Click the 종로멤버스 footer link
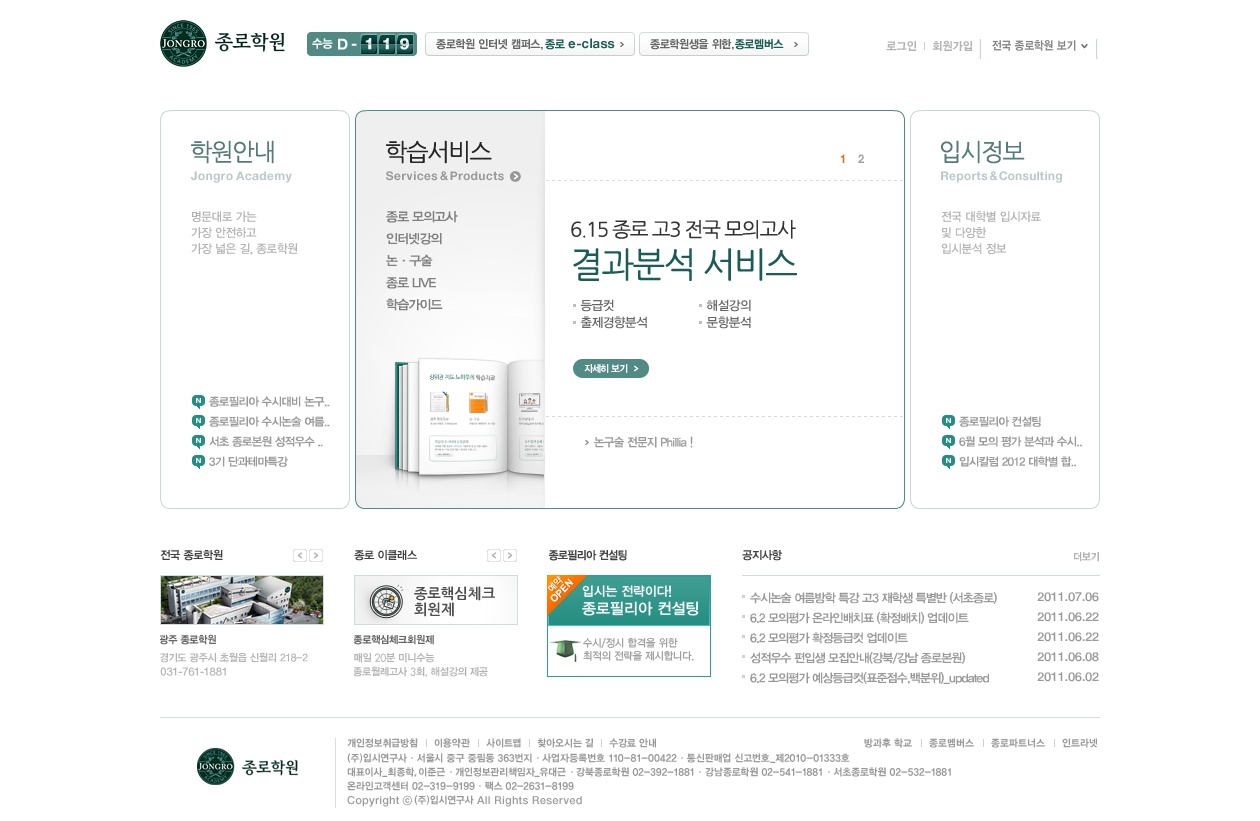1260x821 pixels. tap(951, 743)
